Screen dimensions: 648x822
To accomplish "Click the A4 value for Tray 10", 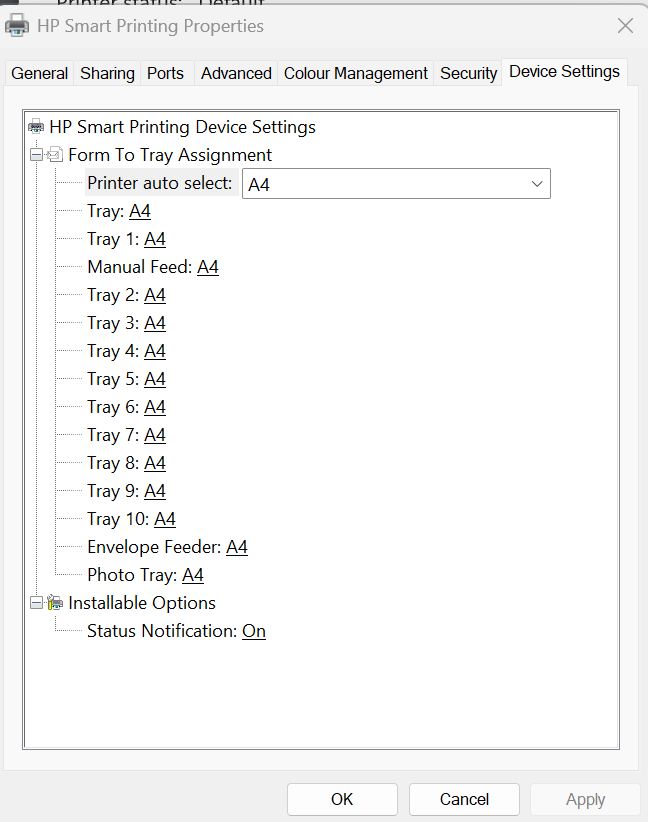I will 165,519.
